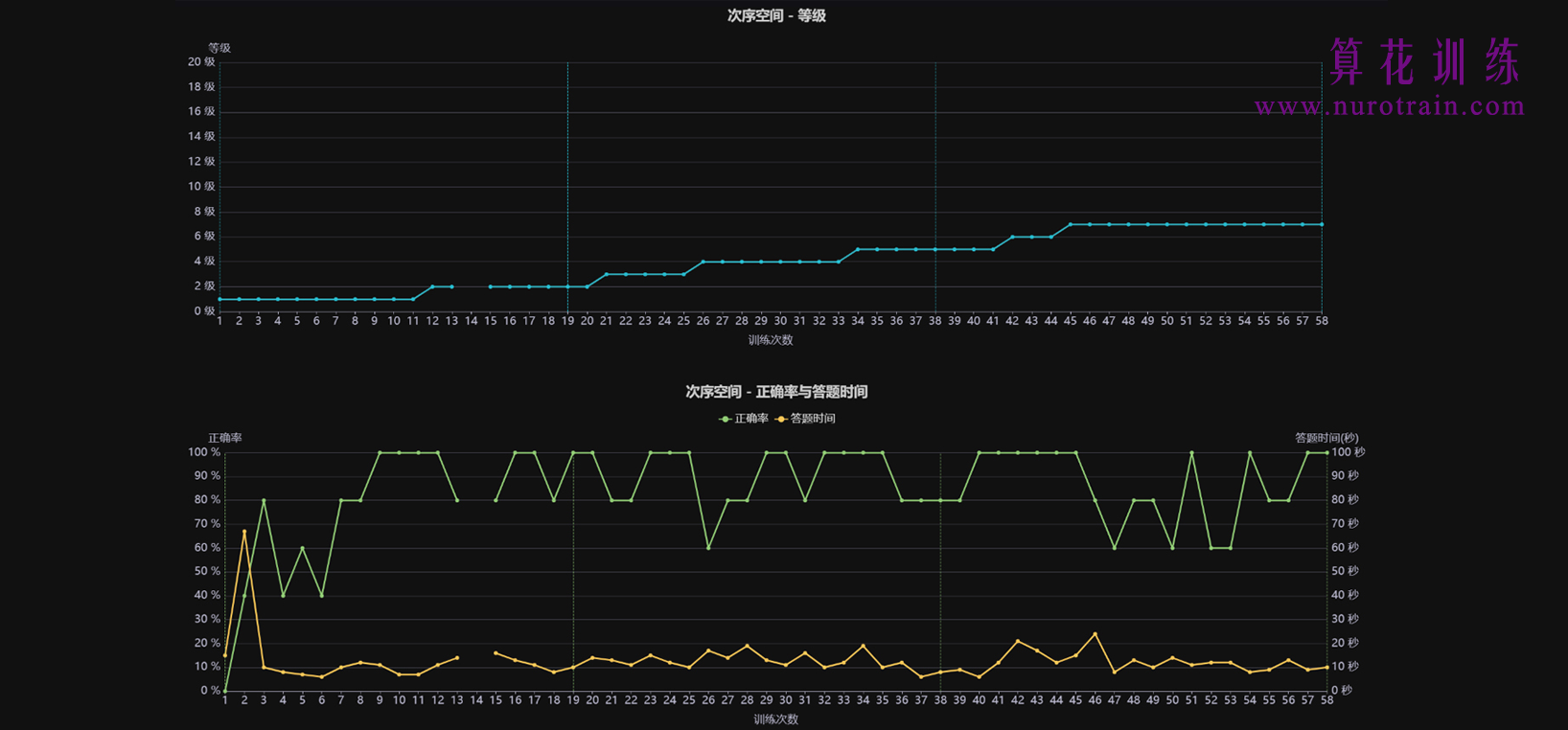
Task: Select the last level point at training 58
Action: (x=1322, y=224)
